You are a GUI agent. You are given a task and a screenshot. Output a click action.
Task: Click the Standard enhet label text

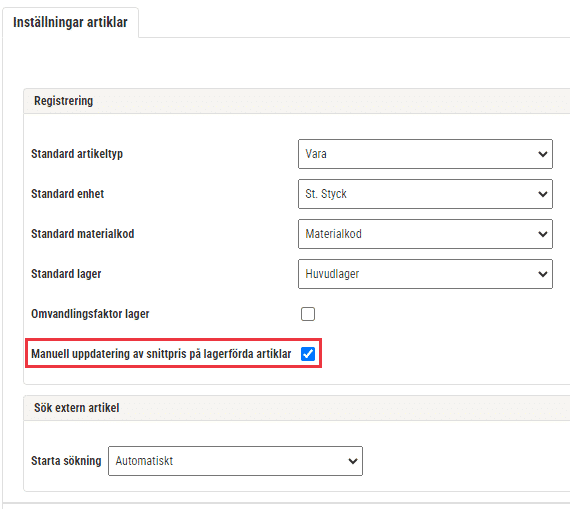pyautogui.click(x=68, y=194)
